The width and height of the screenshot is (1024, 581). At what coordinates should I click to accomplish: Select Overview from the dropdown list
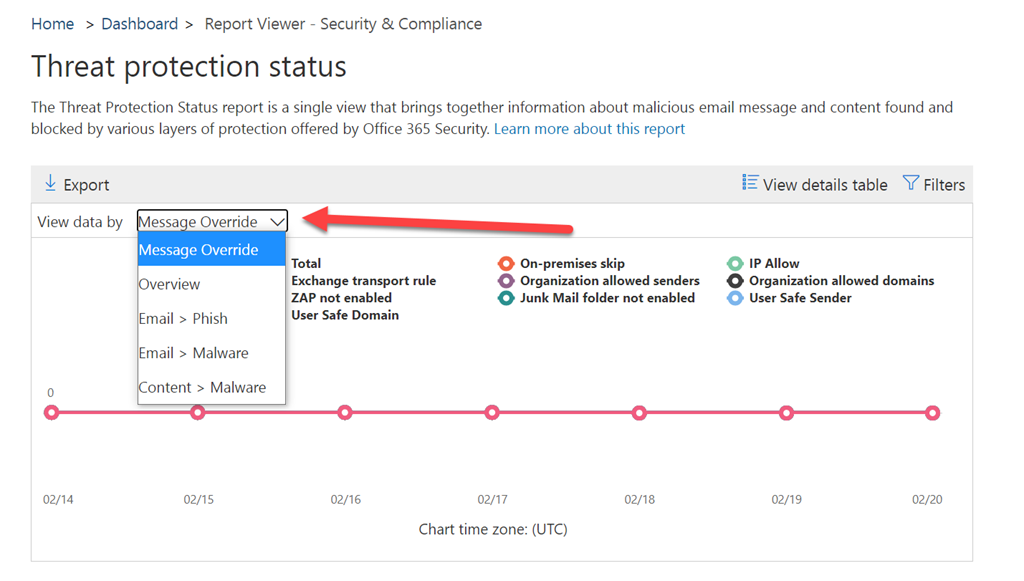pyautogui.click(x=170, y=284)
